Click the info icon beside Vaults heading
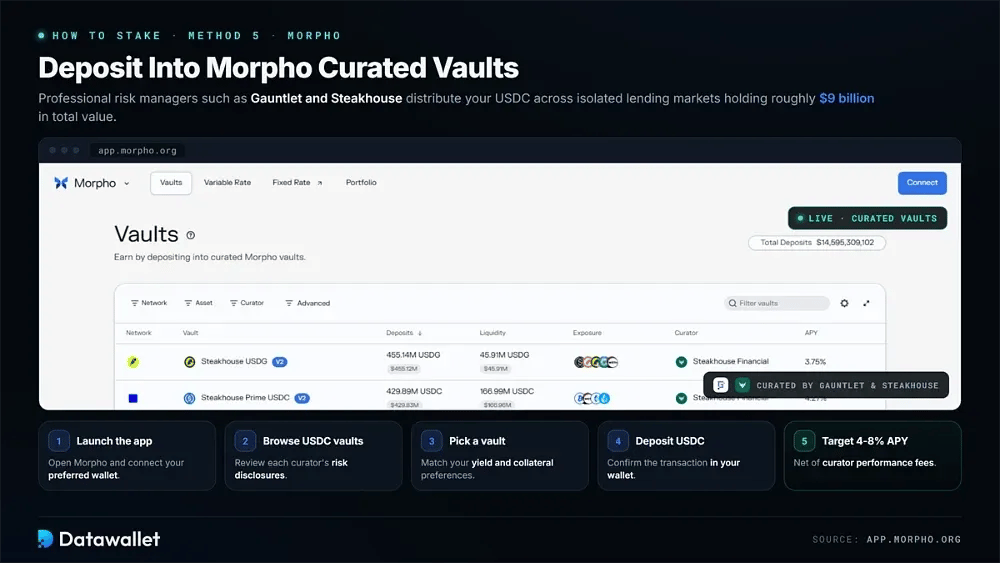 (191, 235)
